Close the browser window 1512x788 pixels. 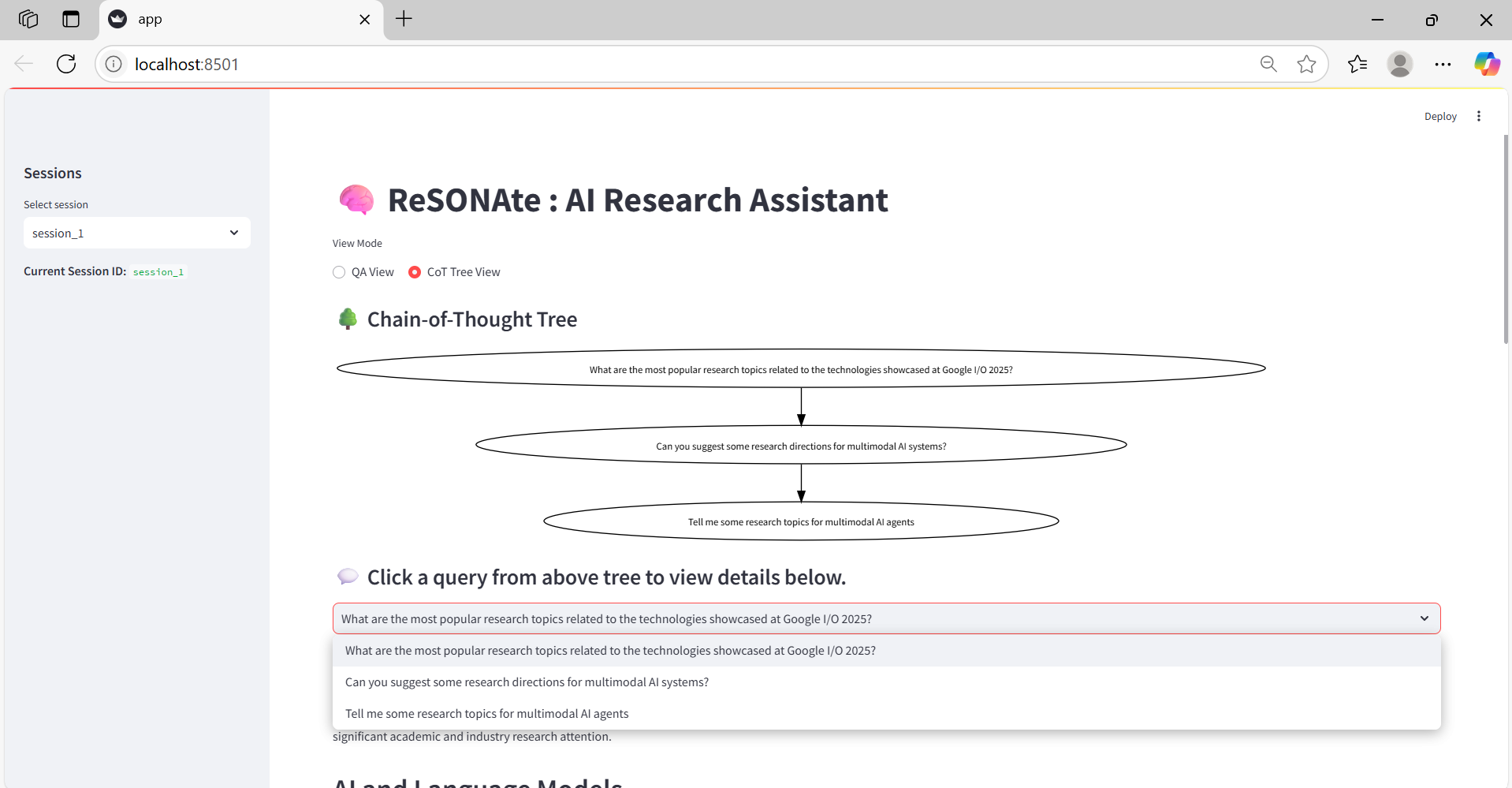tap(1486, 20)
